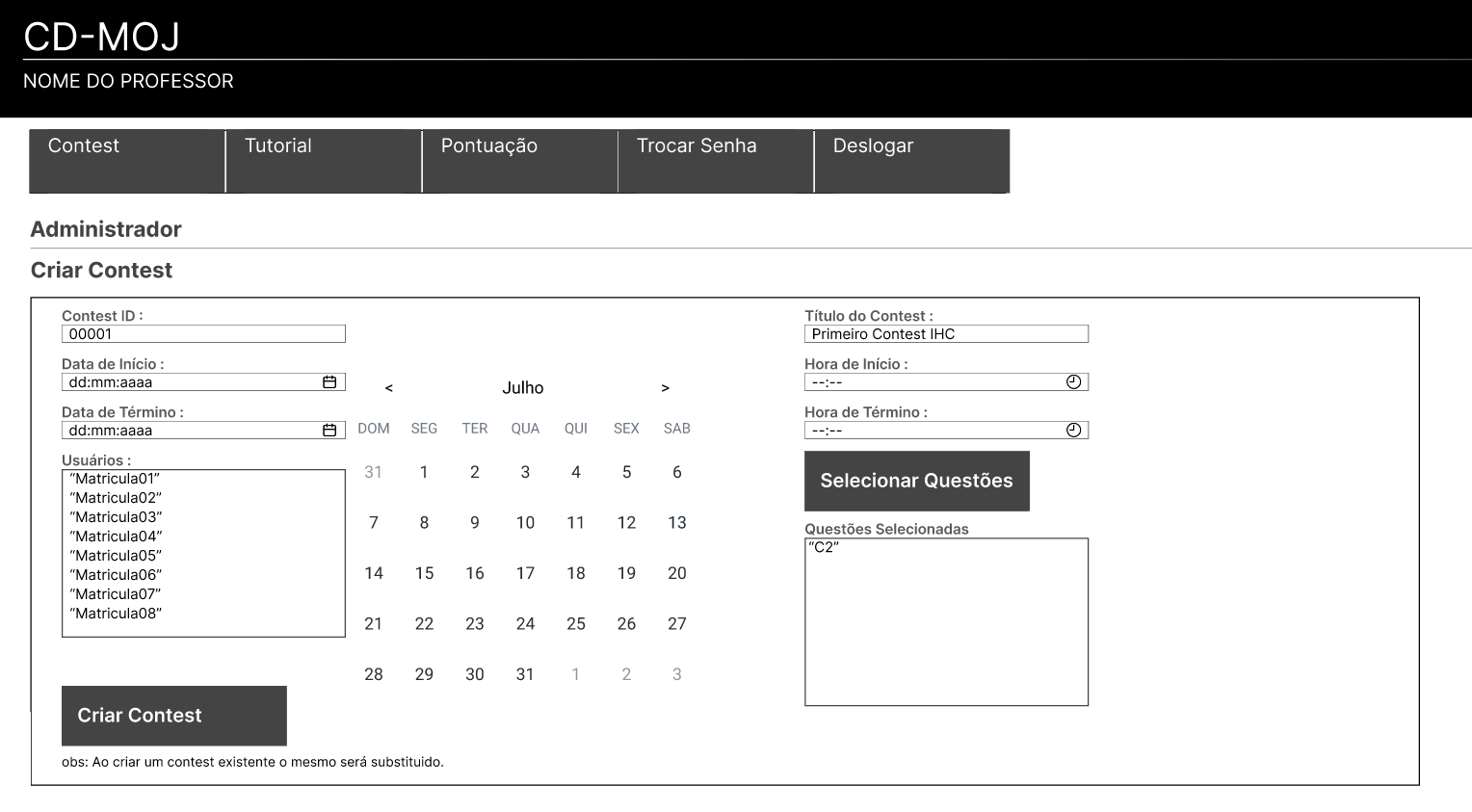
Task: Click the NOME DO PROFESSOR label
Action: (x=128, y=81)
